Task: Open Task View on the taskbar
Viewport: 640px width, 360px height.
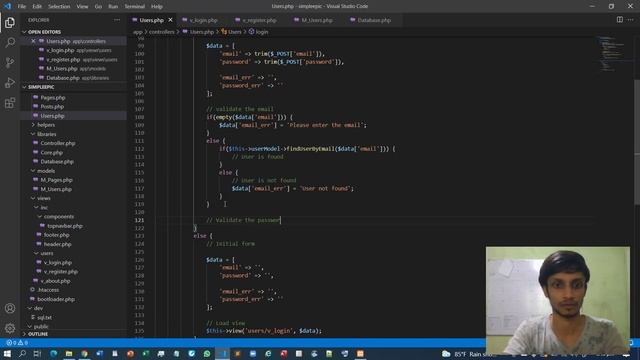Action: pyautogui.click(x=37, y=353)
